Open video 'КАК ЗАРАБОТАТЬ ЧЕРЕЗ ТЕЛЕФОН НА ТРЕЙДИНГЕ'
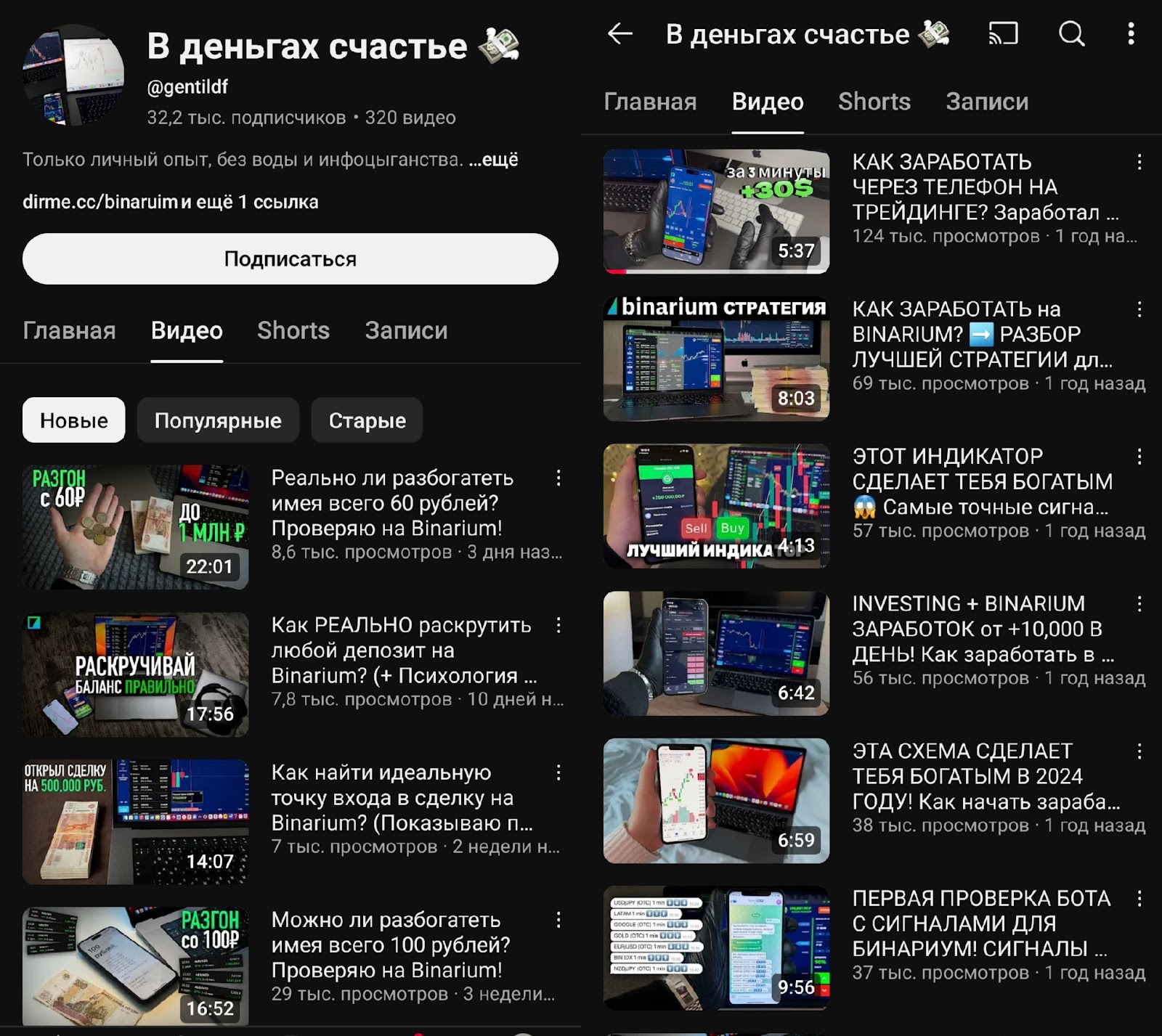 (x=986, y=187)
